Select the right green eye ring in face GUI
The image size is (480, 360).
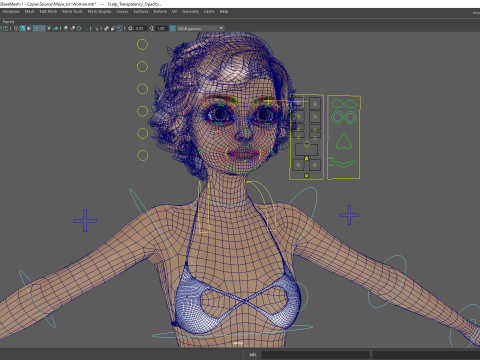pyautogui.click(x=350, y=117)
